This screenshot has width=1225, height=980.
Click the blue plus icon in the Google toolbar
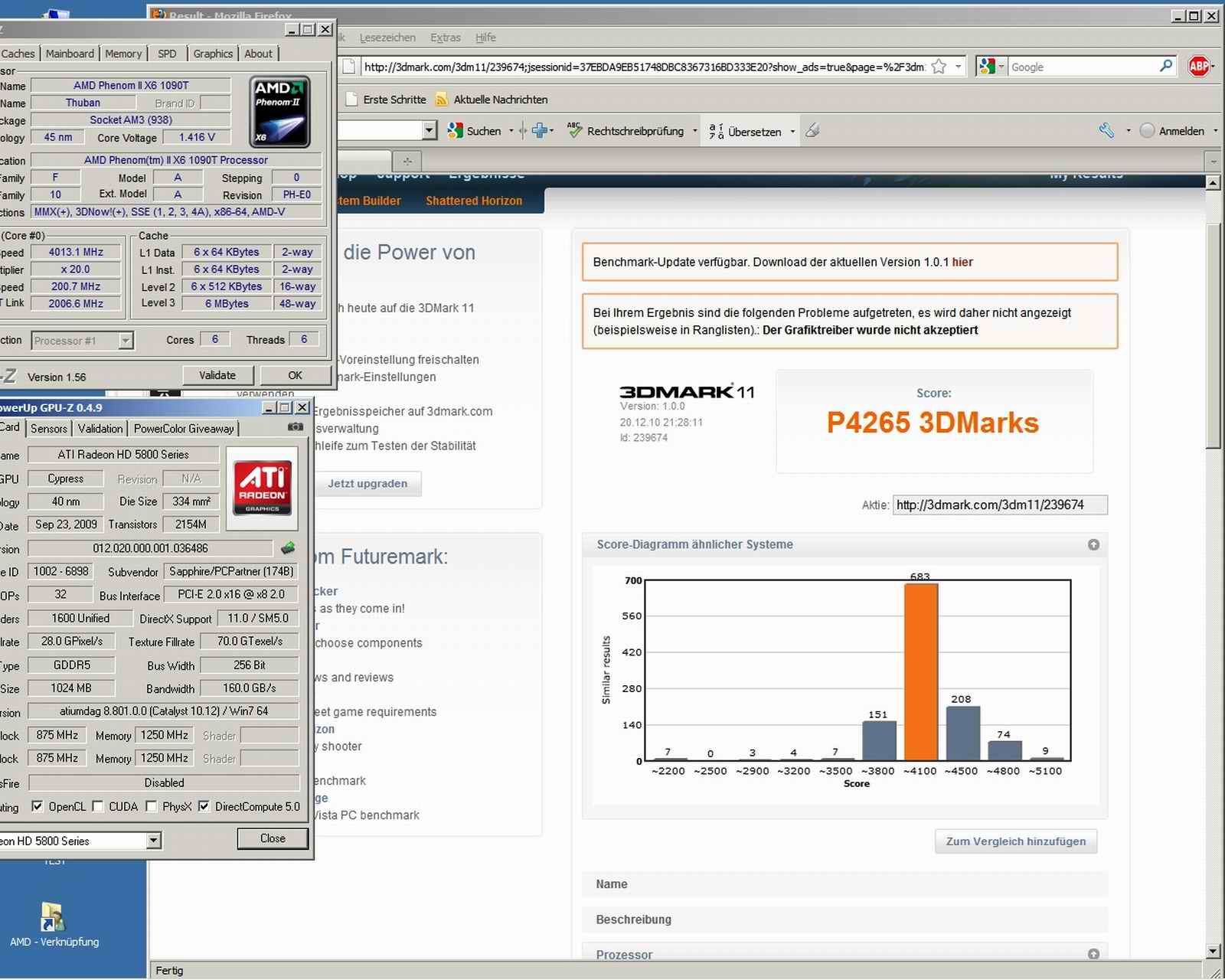(x=539, y=131)
